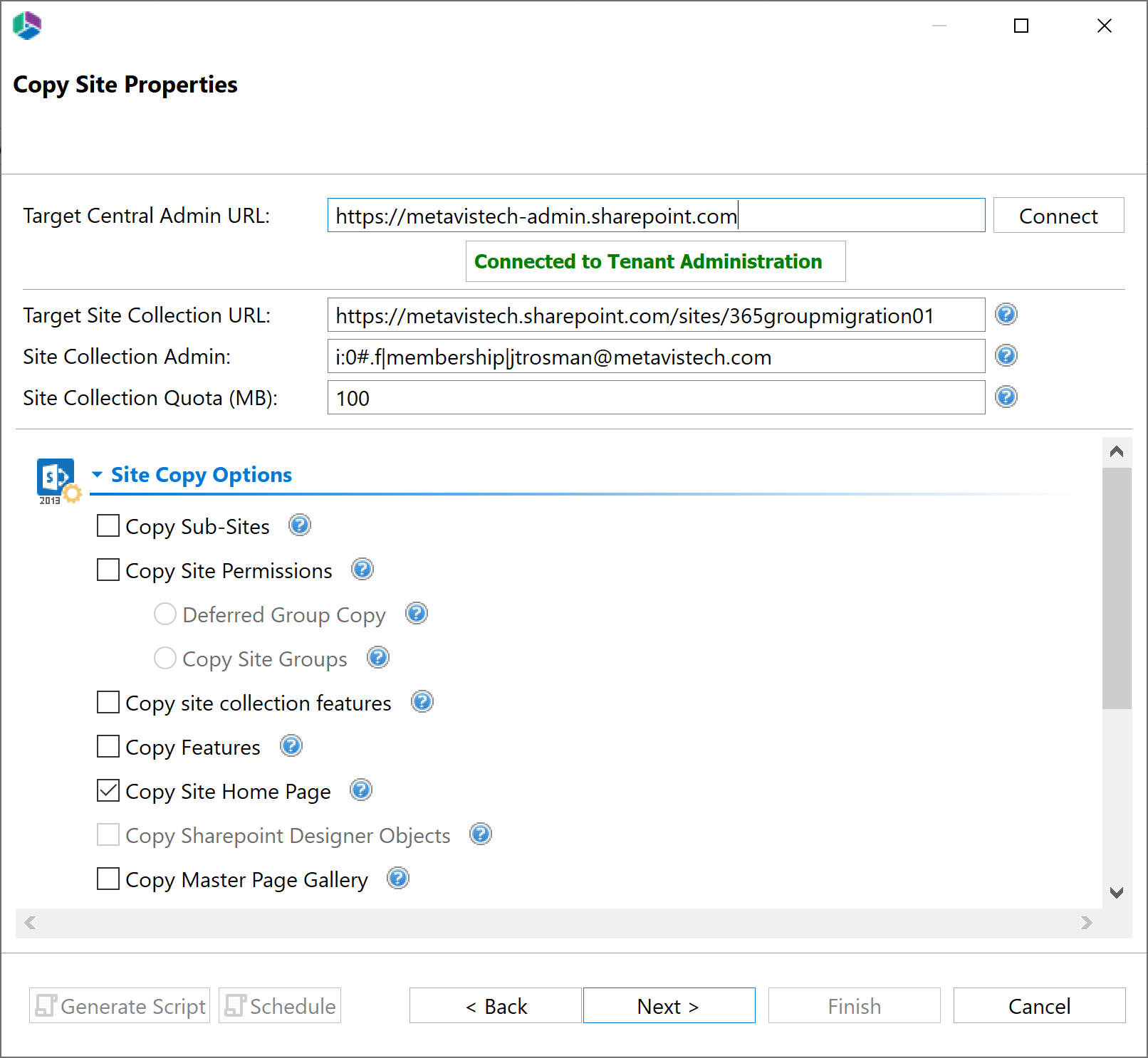Open help for Target Site Collection URL
Screen dimensions: 1148x1058
click(1006, 314)
